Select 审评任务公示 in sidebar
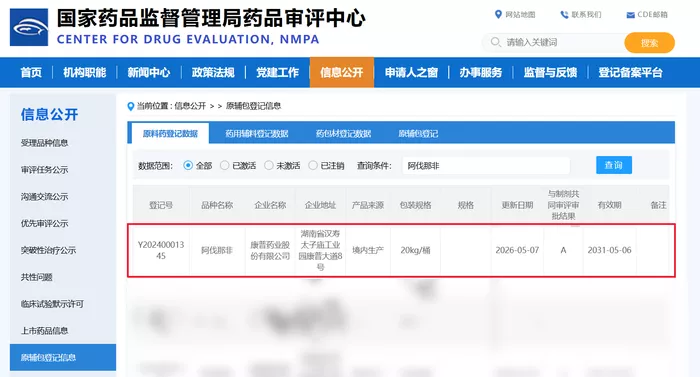Screen dimensions: 700x377 point(44,170)
